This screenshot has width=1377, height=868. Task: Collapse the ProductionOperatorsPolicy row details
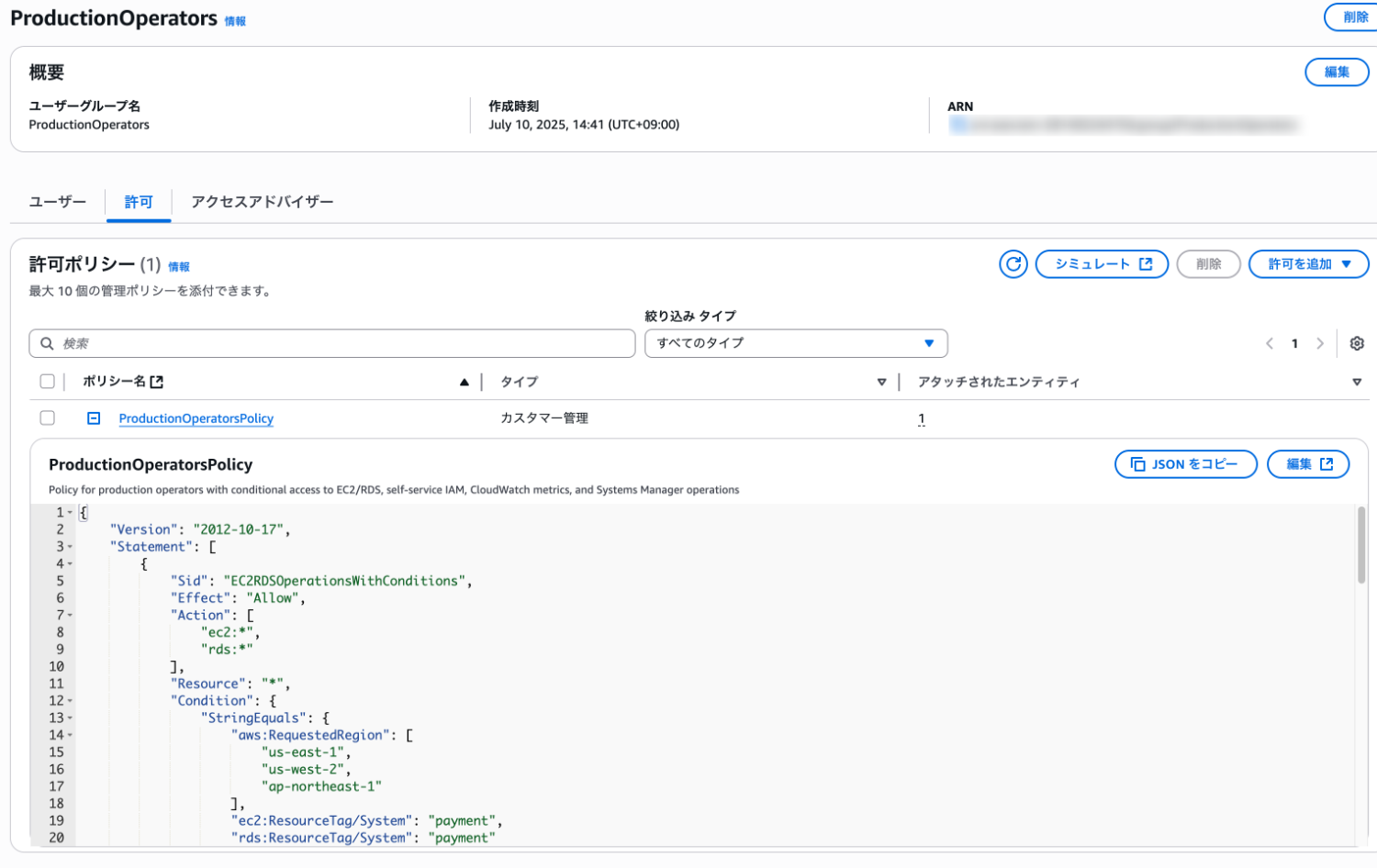(x=94, y=418)
